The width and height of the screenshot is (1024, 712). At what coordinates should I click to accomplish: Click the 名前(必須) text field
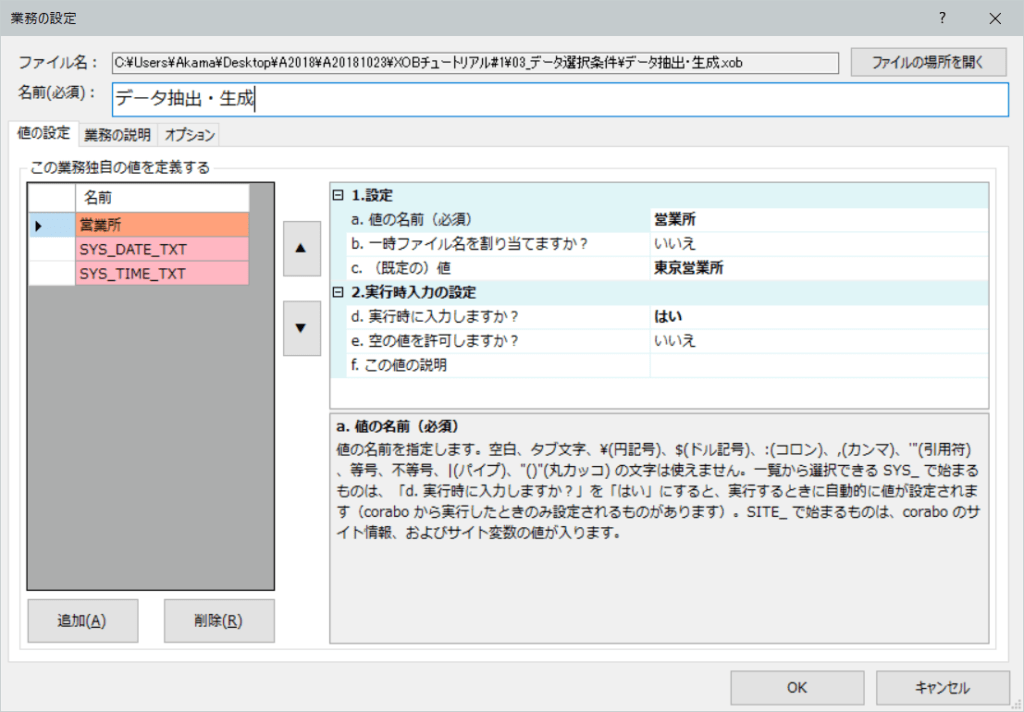click(x=560, y=99)
